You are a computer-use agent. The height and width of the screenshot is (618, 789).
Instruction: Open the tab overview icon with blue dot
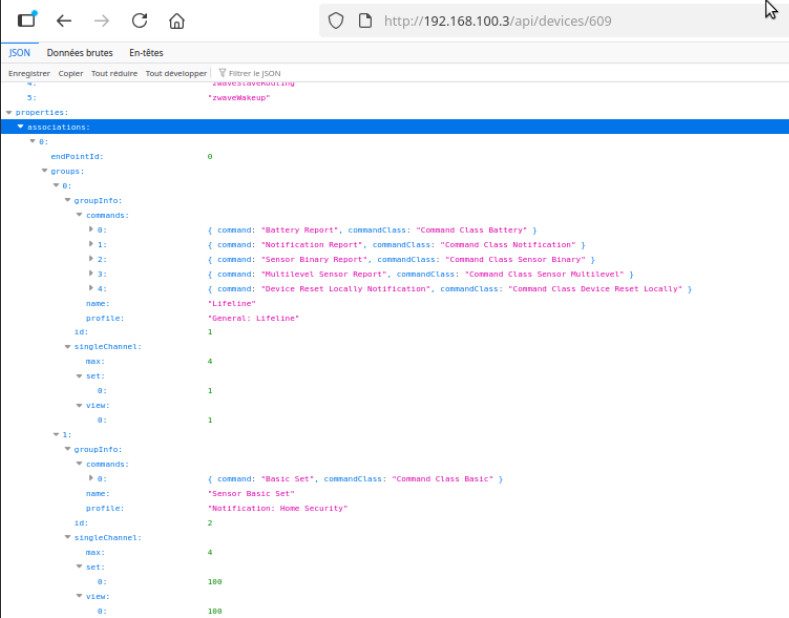tap(27, 19)
